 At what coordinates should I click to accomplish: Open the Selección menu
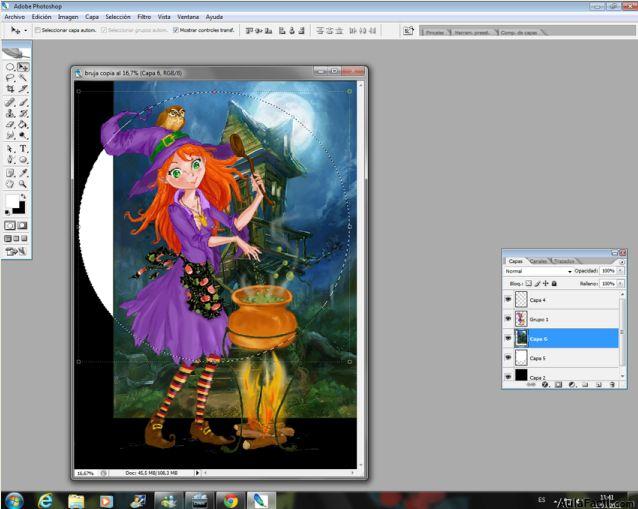tap(118, 17)
